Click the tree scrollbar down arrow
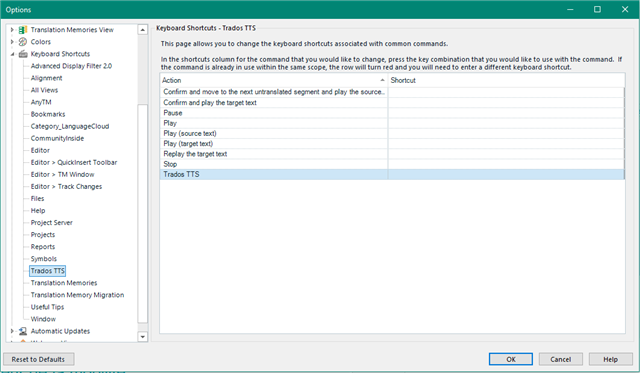The image size is (640, 373). pyautogui.click(x=142, y=337)
